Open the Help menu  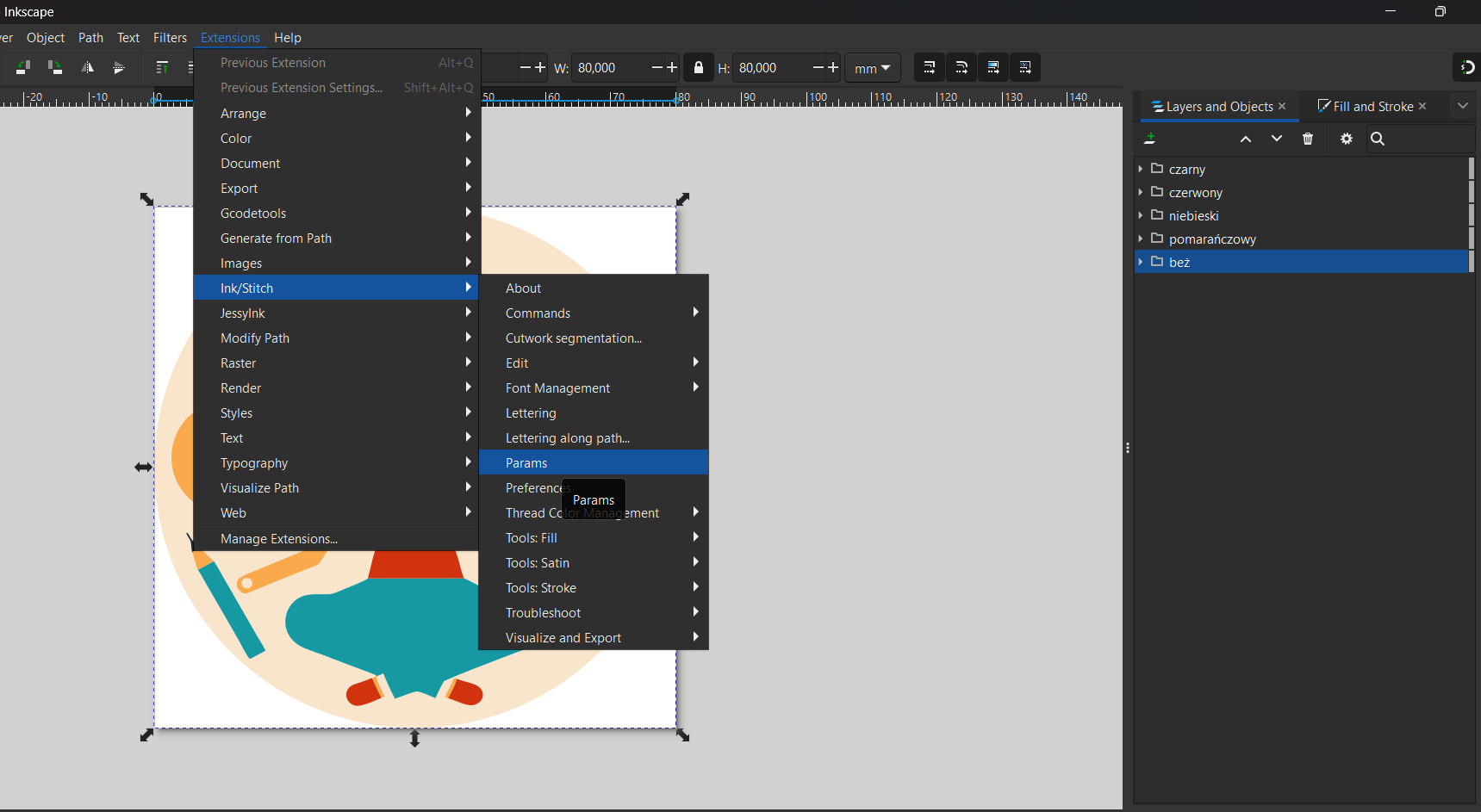pyautogui.click(x=288, y=38)
